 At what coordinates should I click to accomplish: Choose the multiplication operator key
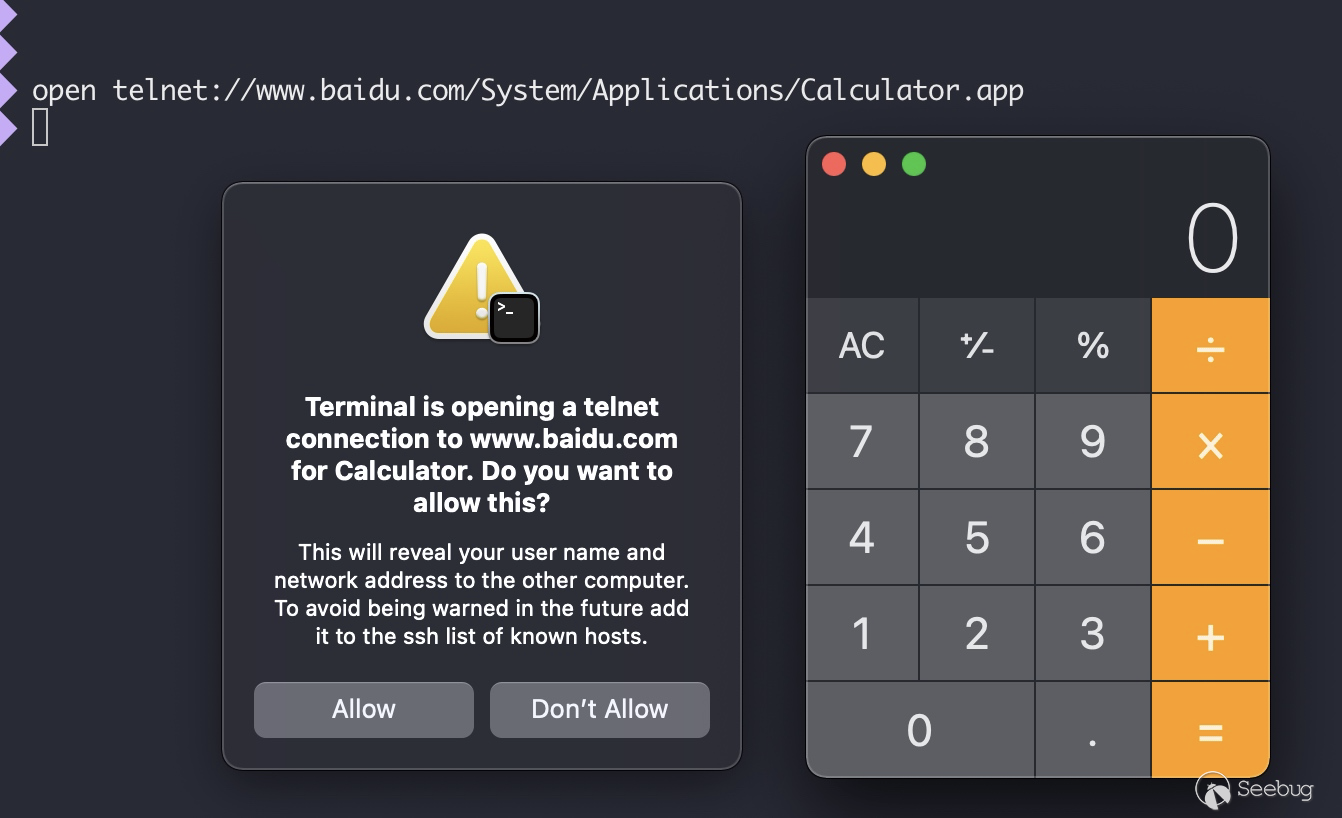(x=1210, y=441)
